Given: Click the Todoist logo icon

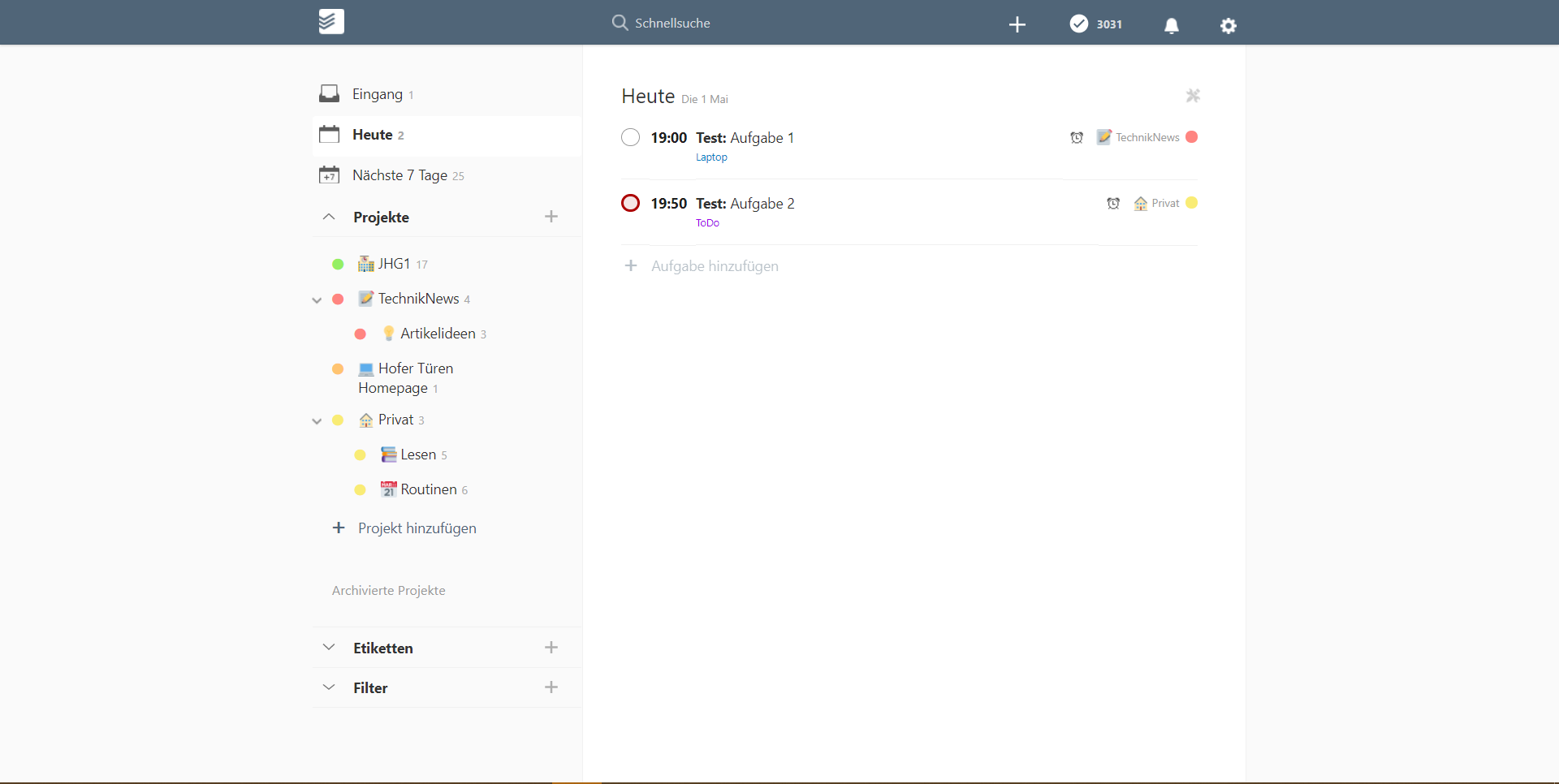Looking at the screenshot, I should (x=331, y=22).
